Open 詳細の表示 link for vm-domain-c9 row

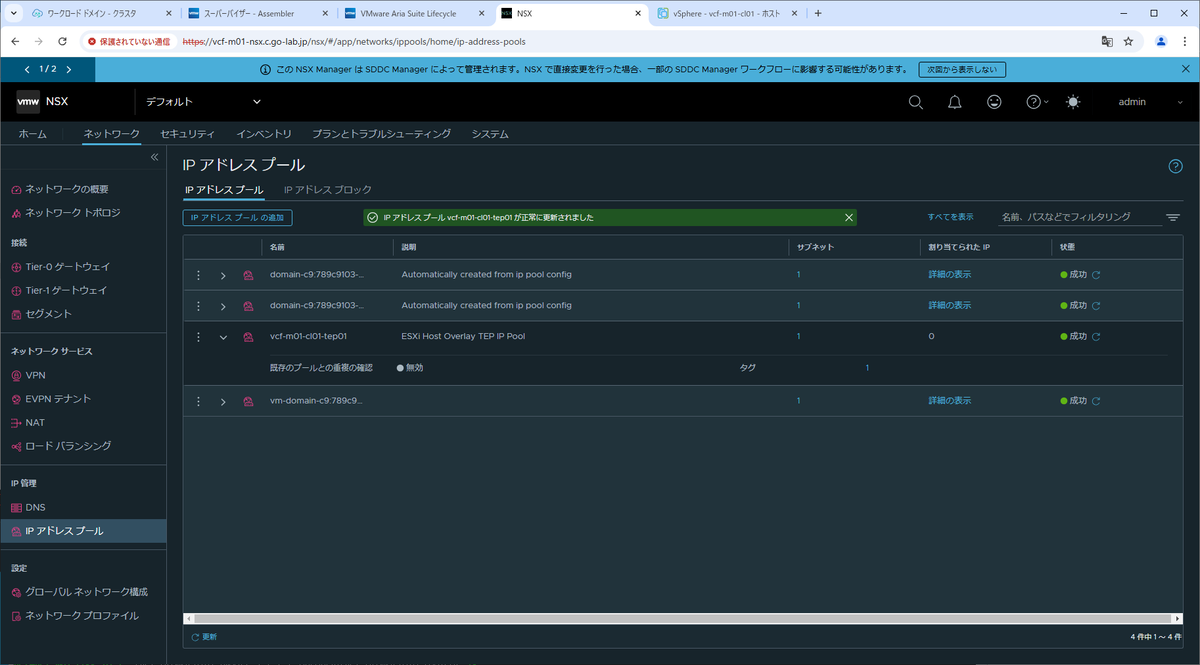(949, 401)
